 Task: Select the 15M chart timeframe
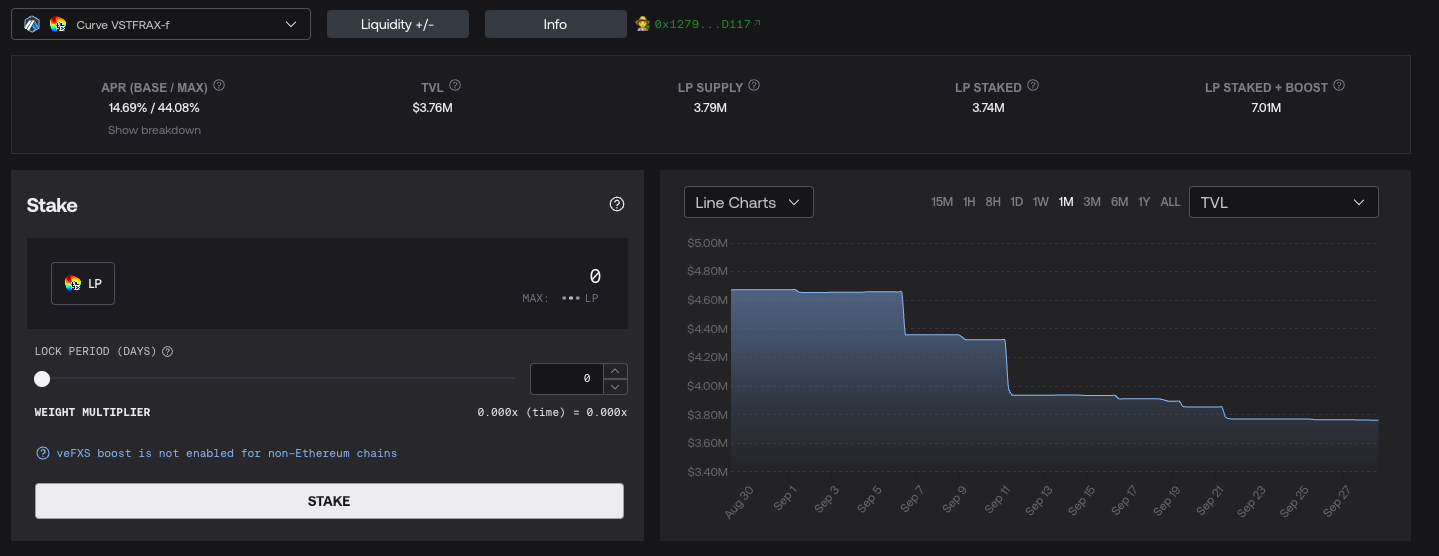coord(942,202)
